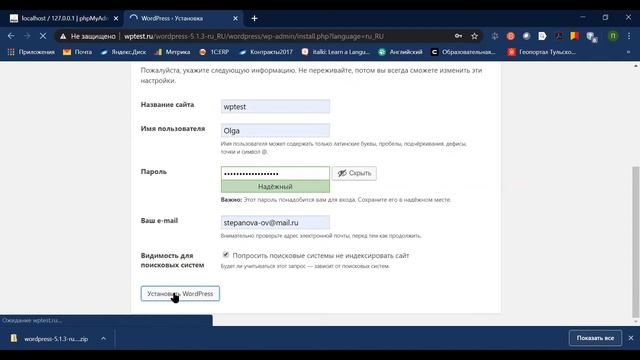Click the Надёжный password strength indicator
The height and width of the screenshot is (360, 640).
pos(275,187)
